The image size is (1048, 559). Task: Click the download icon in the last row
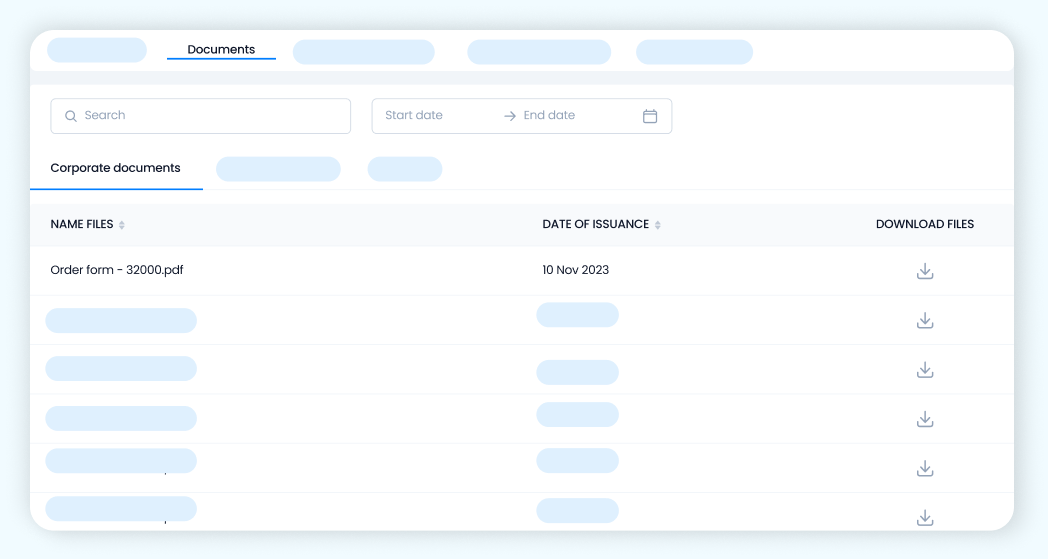coord(925,517)
